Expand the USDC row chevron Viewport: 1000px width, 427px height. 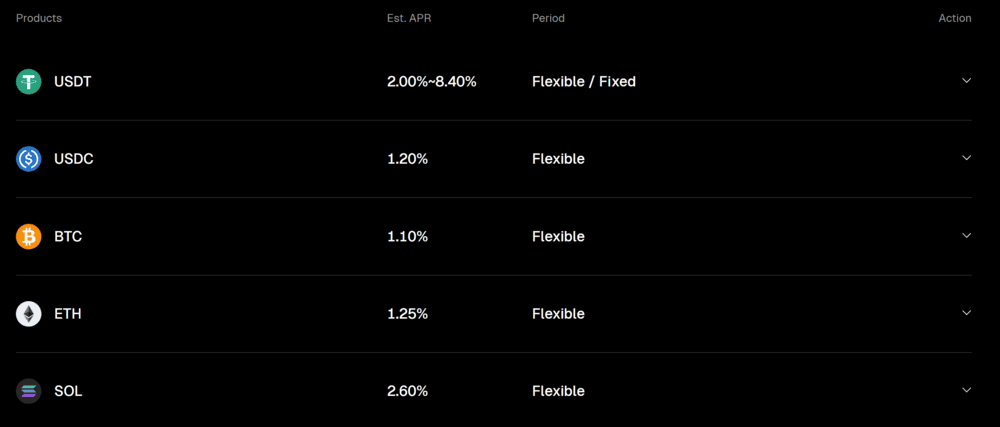[x=966, y=158]
